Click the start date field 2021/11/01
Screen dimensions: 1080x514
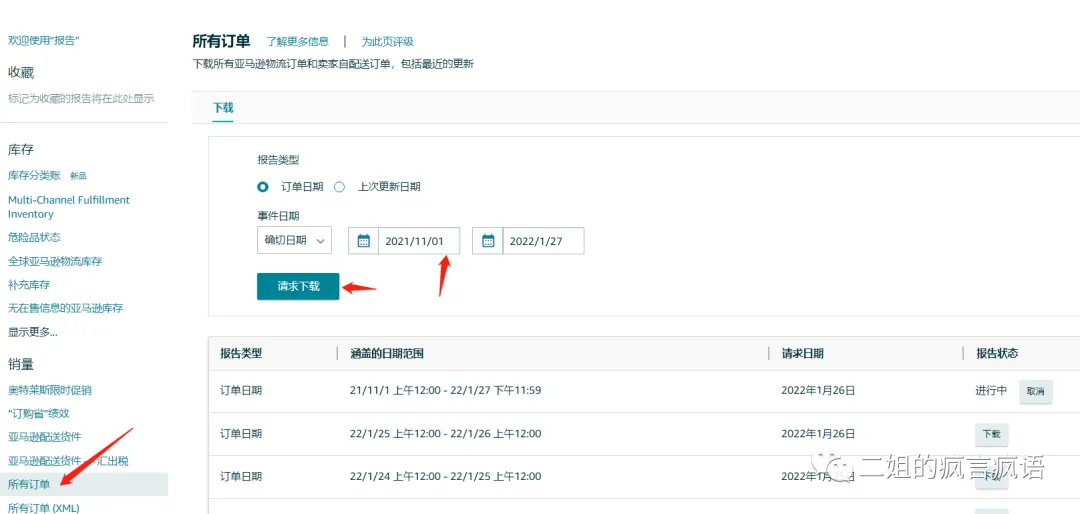pos(419,241)
